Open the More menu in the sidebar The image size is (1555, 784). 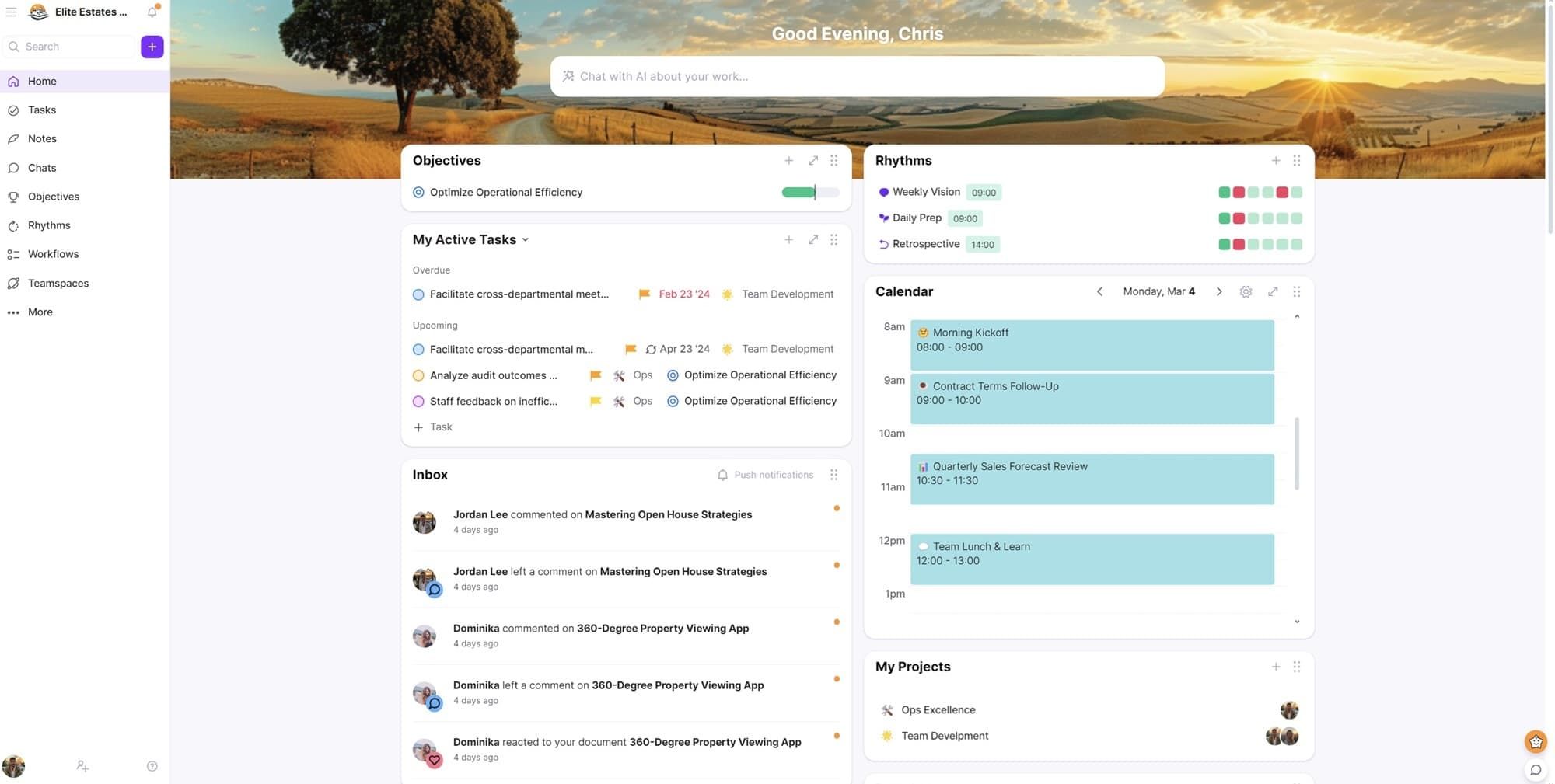tap(39, 312)
